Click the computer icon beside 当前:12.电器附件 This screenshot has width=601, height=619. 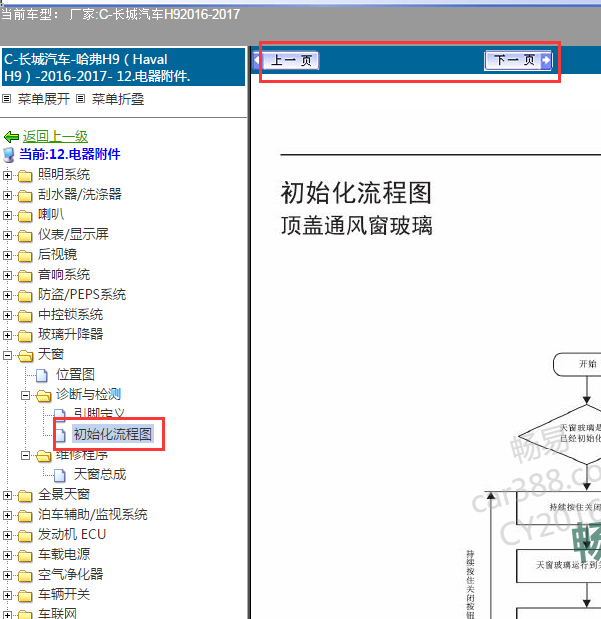click(9, 155)
